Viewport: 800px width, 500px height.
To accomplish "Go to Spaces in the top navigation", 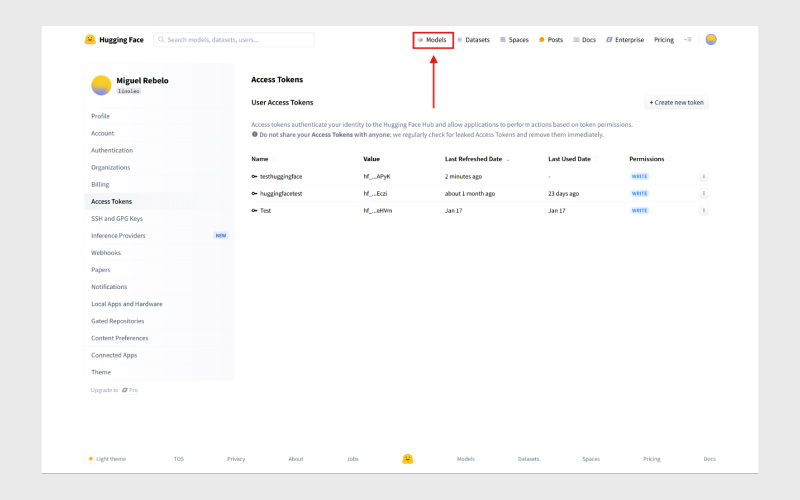I will [x=514, y=40].
